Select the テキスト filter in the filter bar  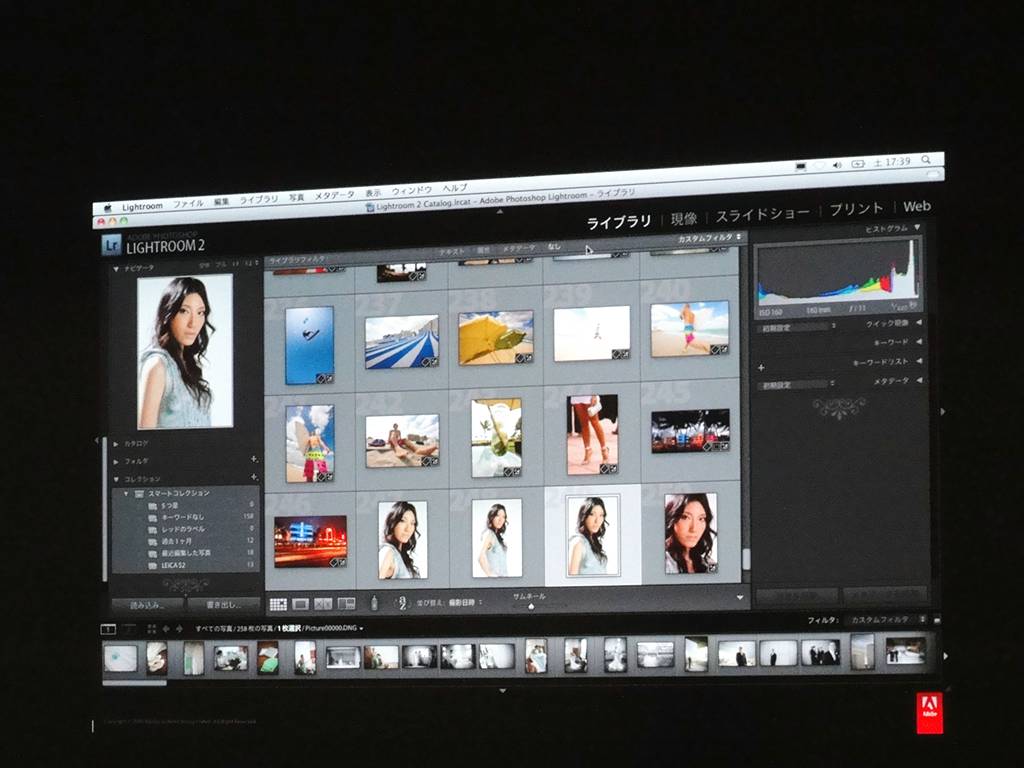[452, 251]
